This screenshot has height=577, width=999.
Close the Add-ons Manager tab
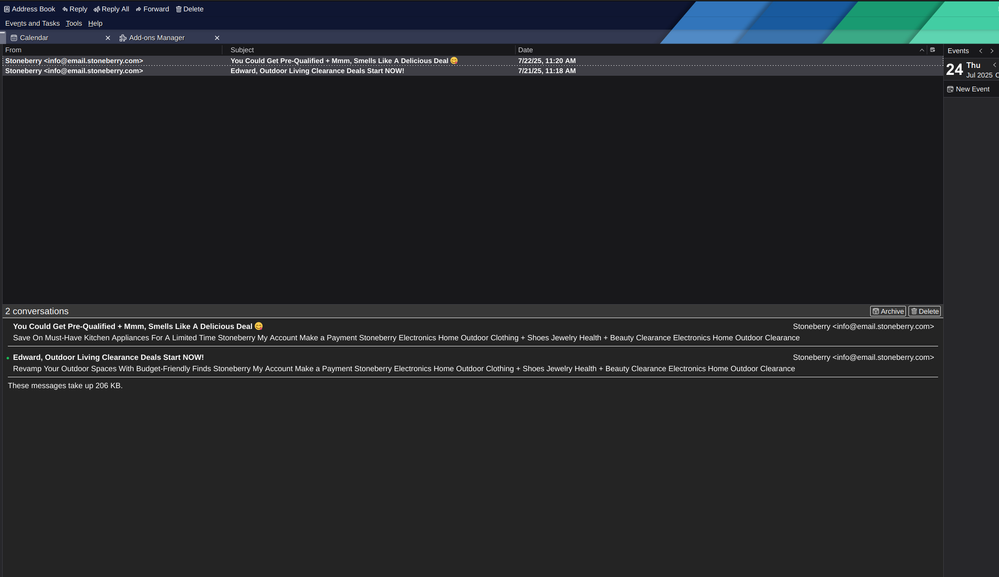pos(217,38)
